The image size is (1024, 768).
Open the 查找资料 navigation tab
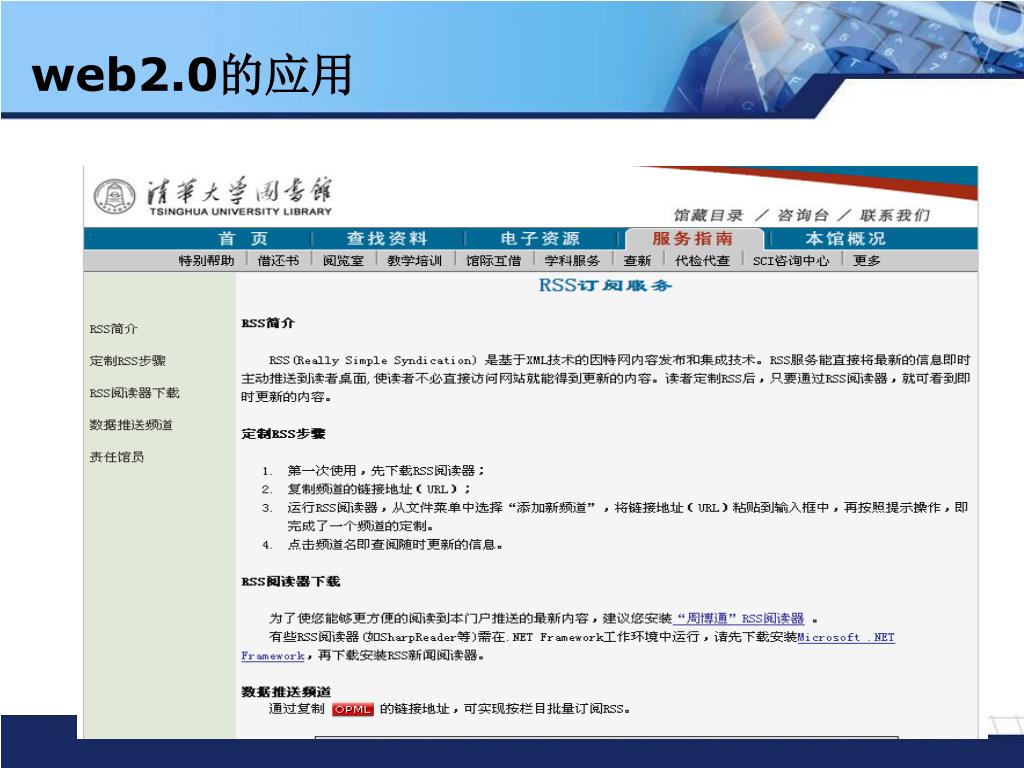pos(387,238)
